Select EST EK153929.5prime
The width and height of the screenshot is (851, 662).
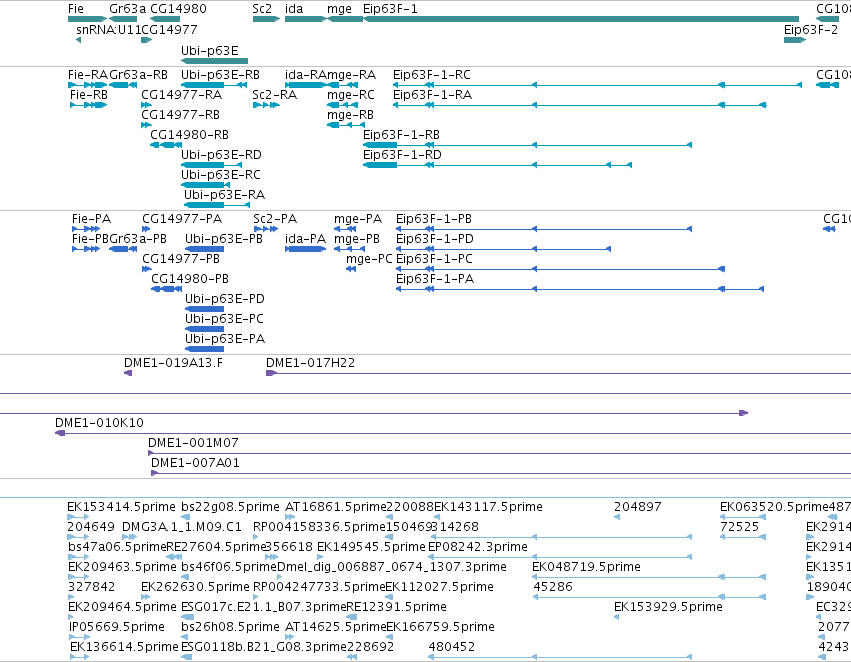668,607
